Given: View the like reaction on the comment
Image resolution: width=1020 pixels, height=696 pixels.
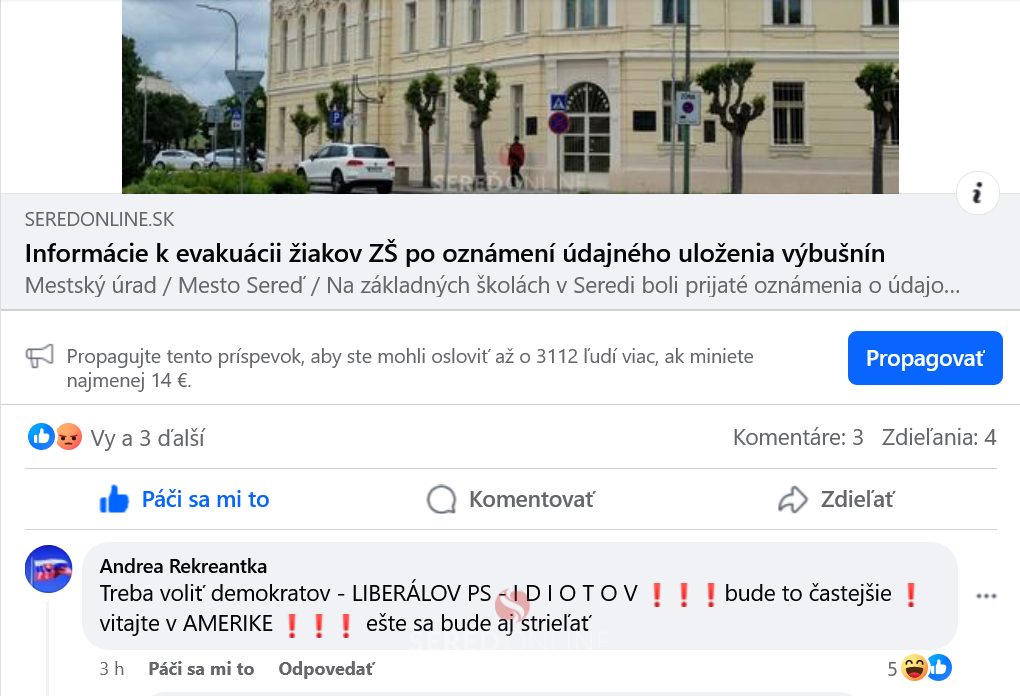Looking at the screenshot, I should tap(939, 667).
